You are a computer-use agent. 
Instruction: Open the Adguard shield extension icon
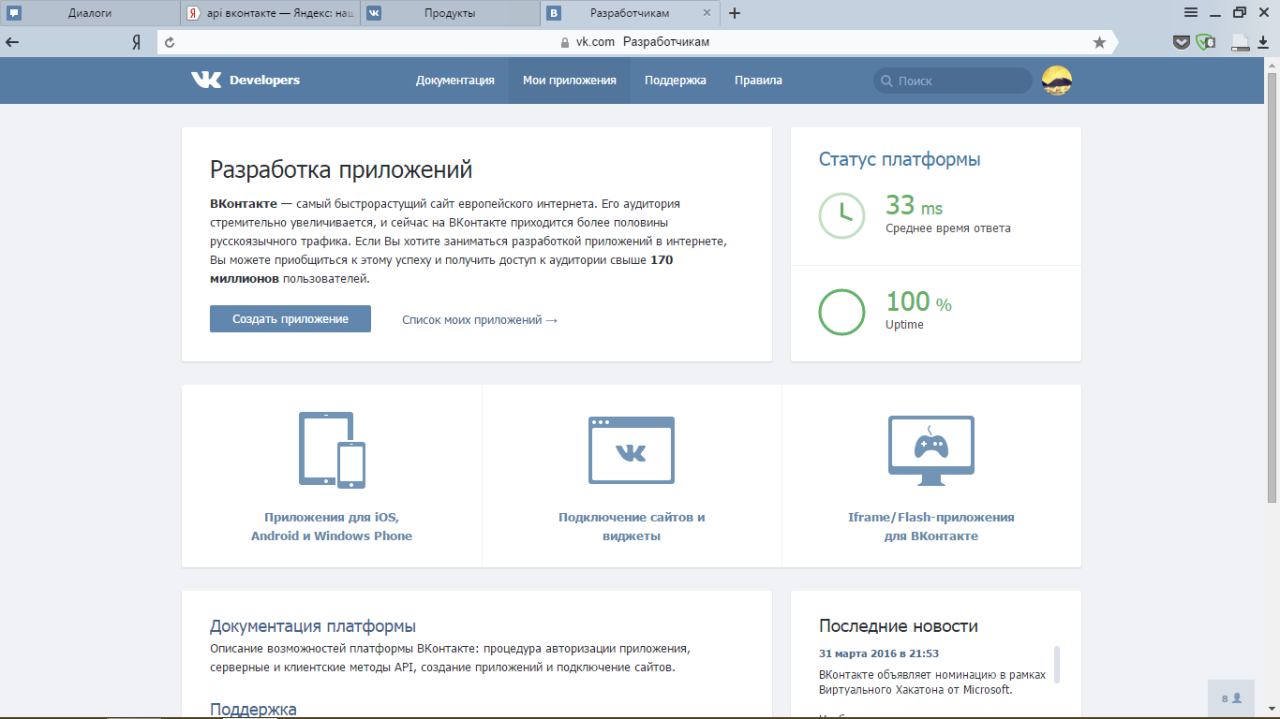(1206, 42)
